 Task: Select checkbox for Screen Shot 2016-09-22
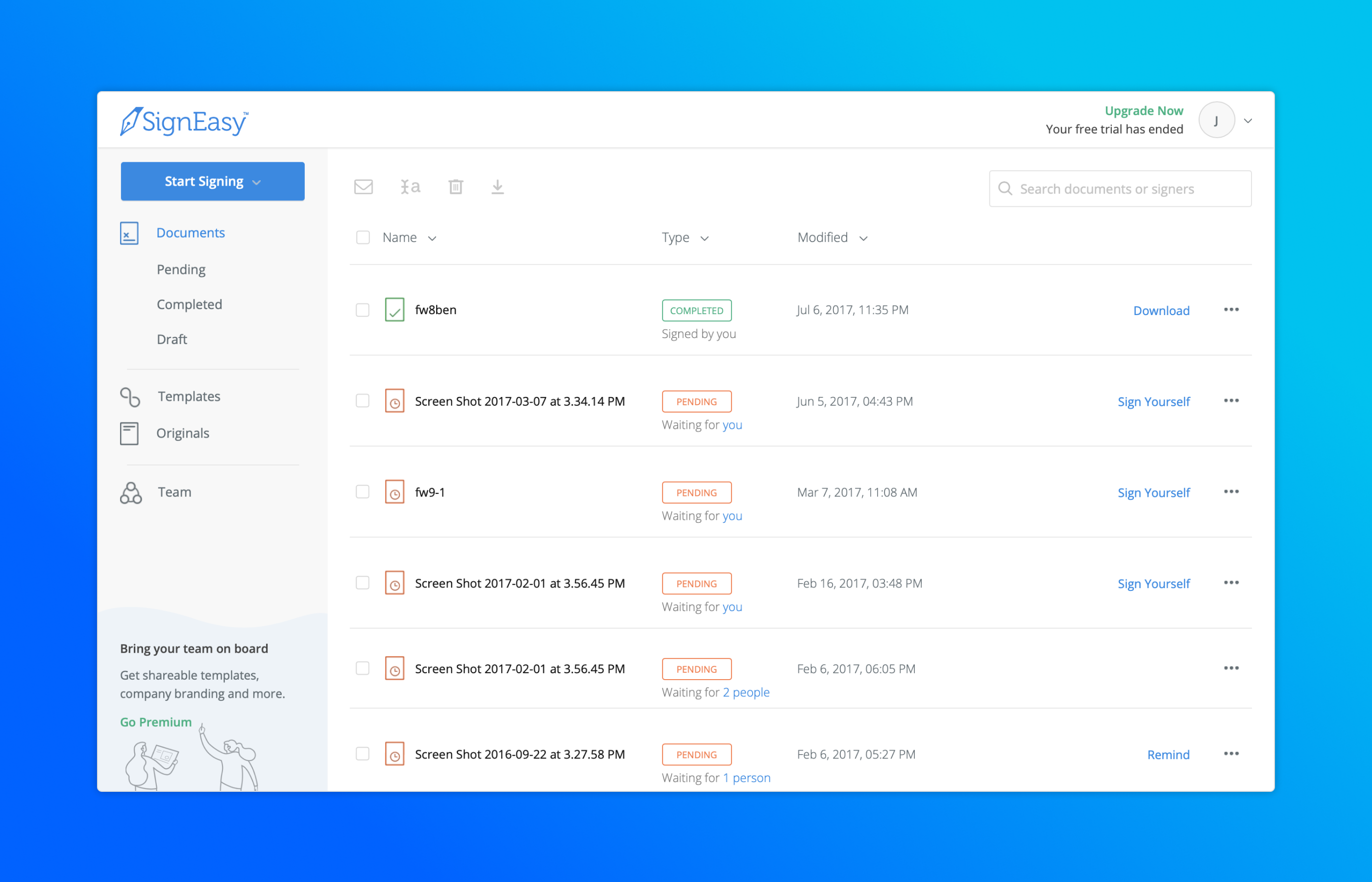point(363,753)
